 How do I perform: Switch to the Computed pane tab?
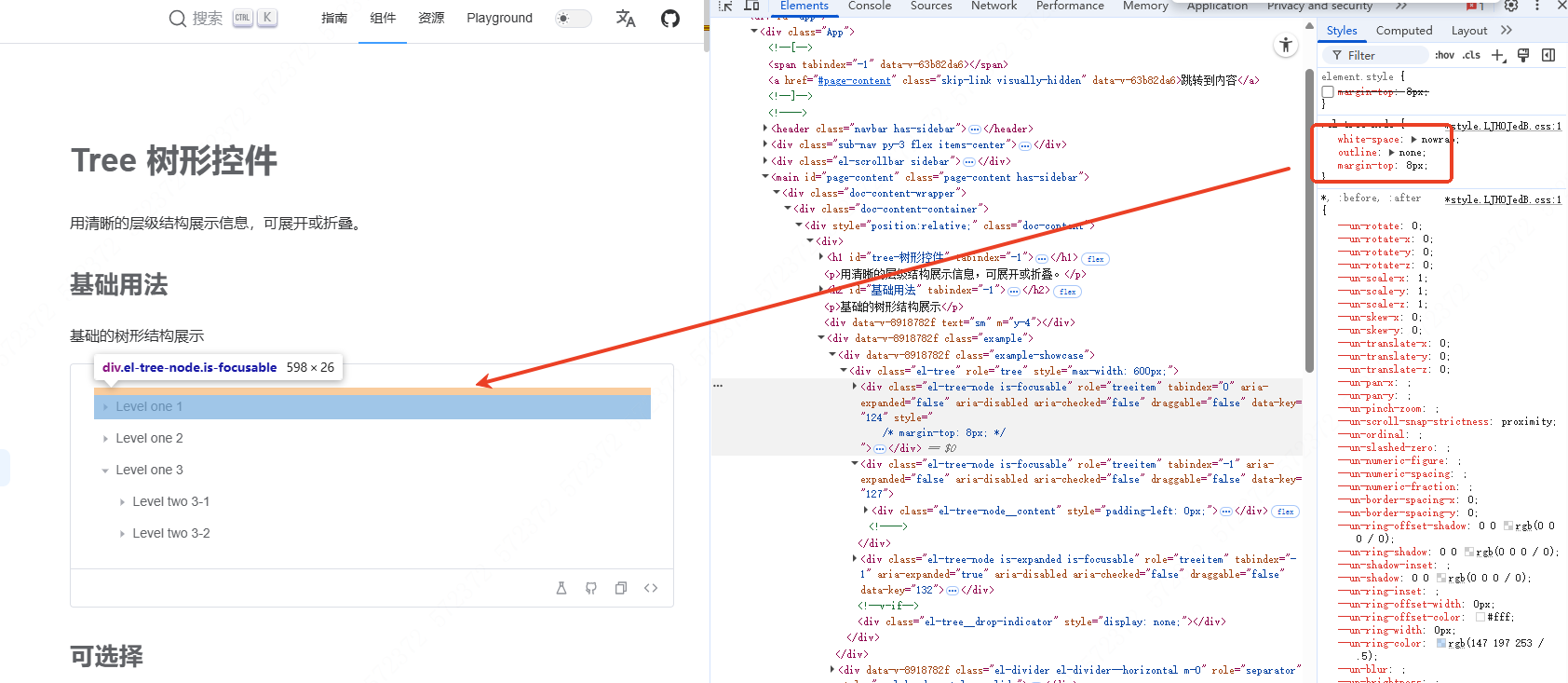point(1404,31)
